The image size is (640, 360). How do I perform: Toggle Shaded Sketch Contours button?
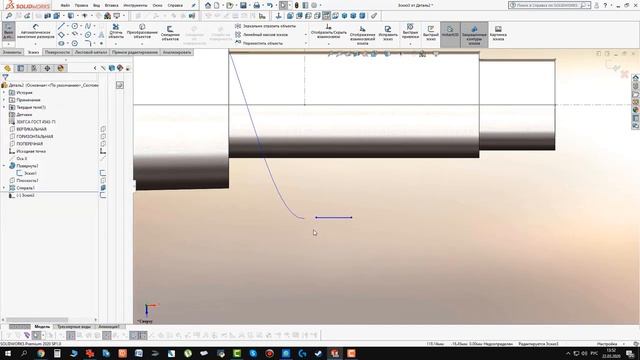pos(474,34)
